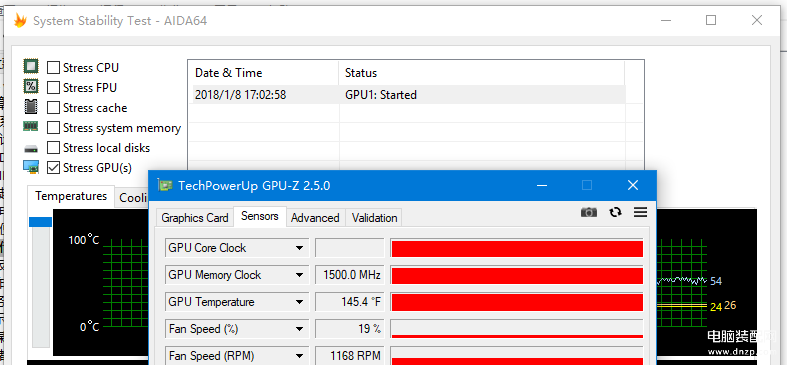787x365 pixels.
Task: Open the Fan Speed (%) sensor dropdown
Action: pos(299,329)
